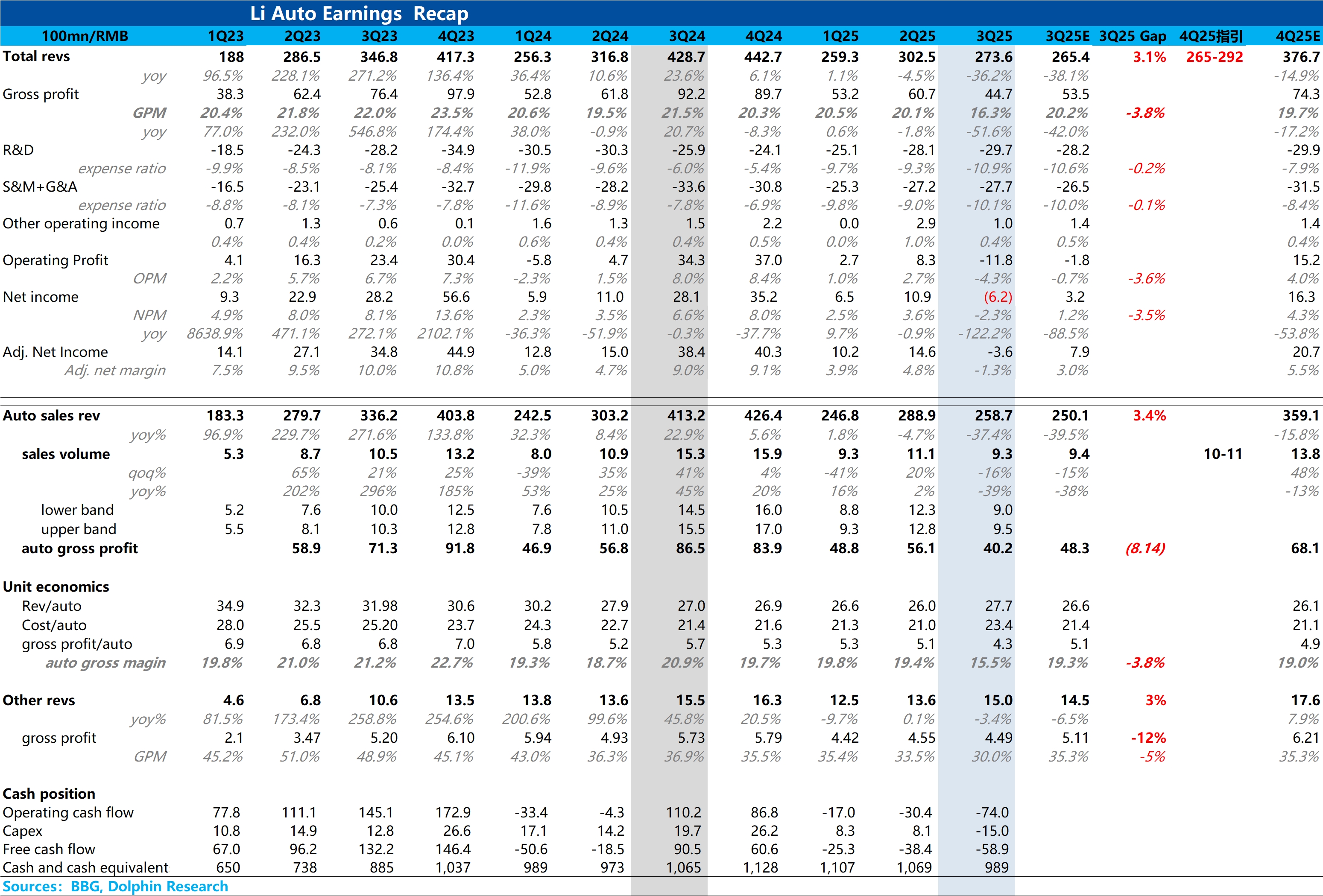Select the Gross profit row label
This screenshot has width=1323, height=896.
pyautogui.click(x=41, y=94)
